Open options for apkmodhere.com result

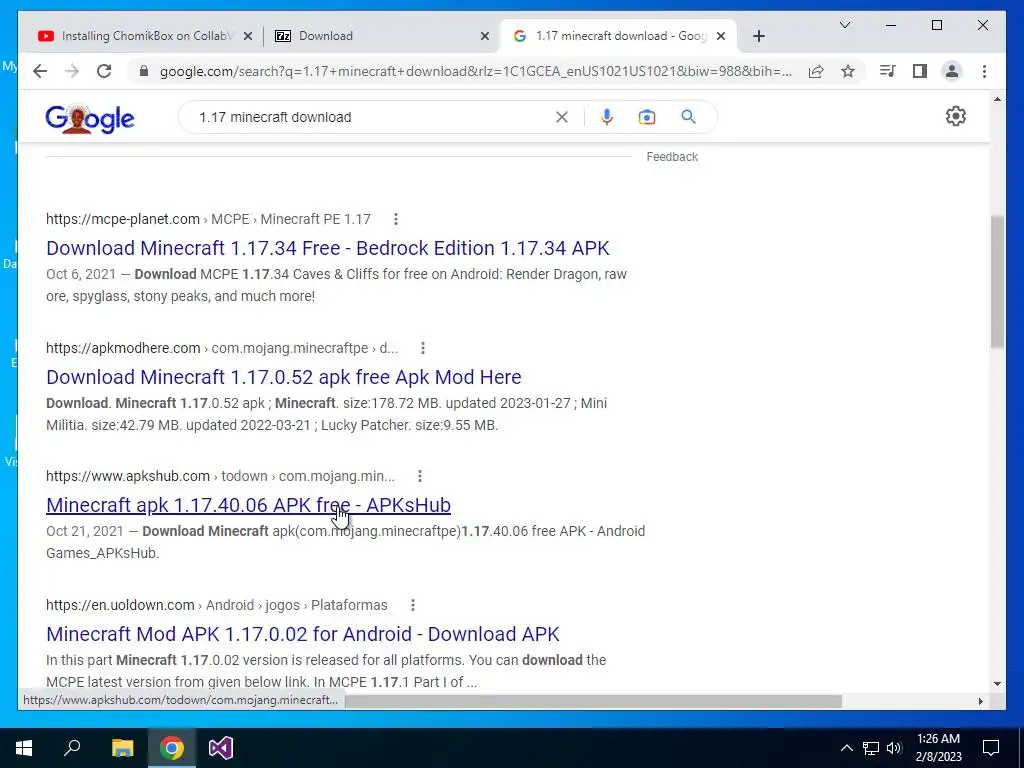pyautogui.click(x=423, y=348)
